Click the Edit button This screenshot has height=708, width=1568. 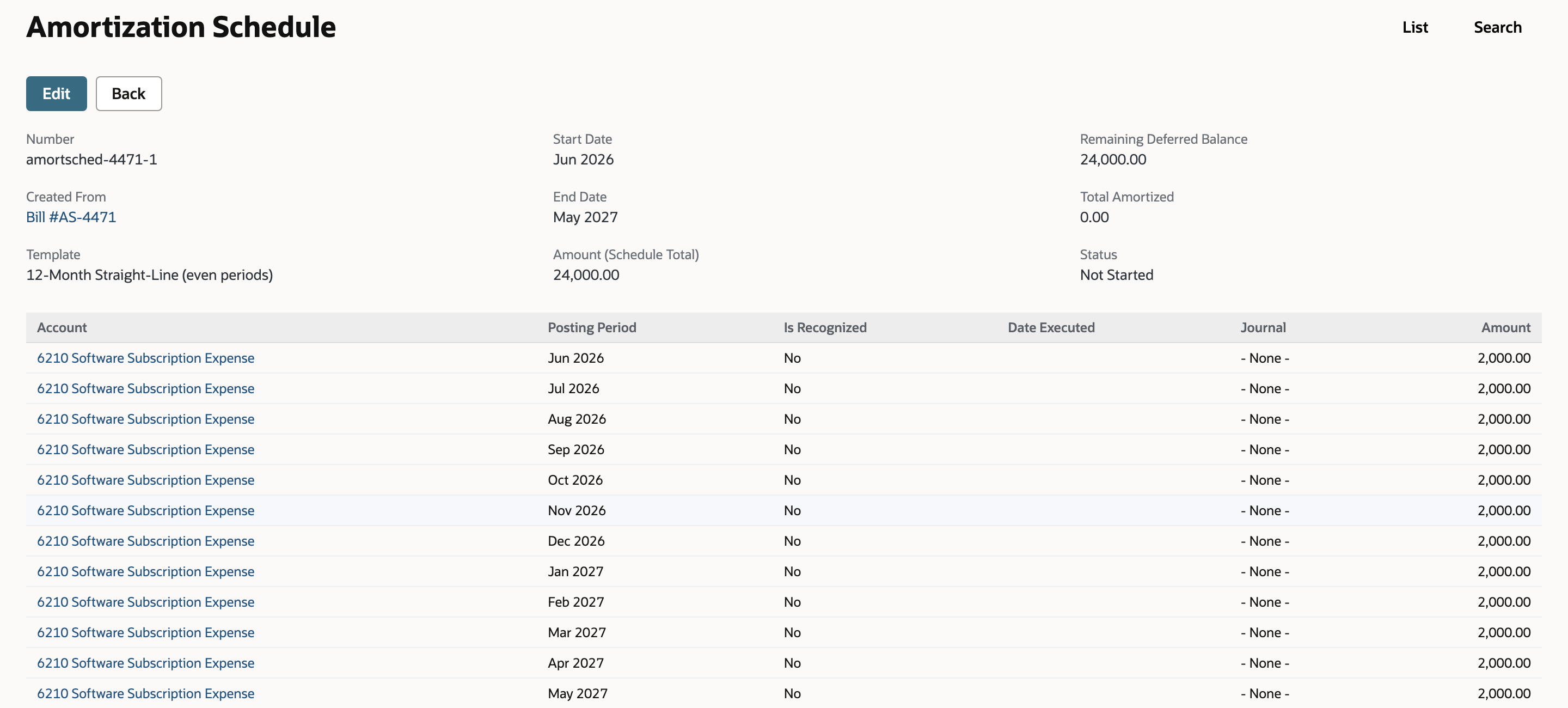[56, 94]
